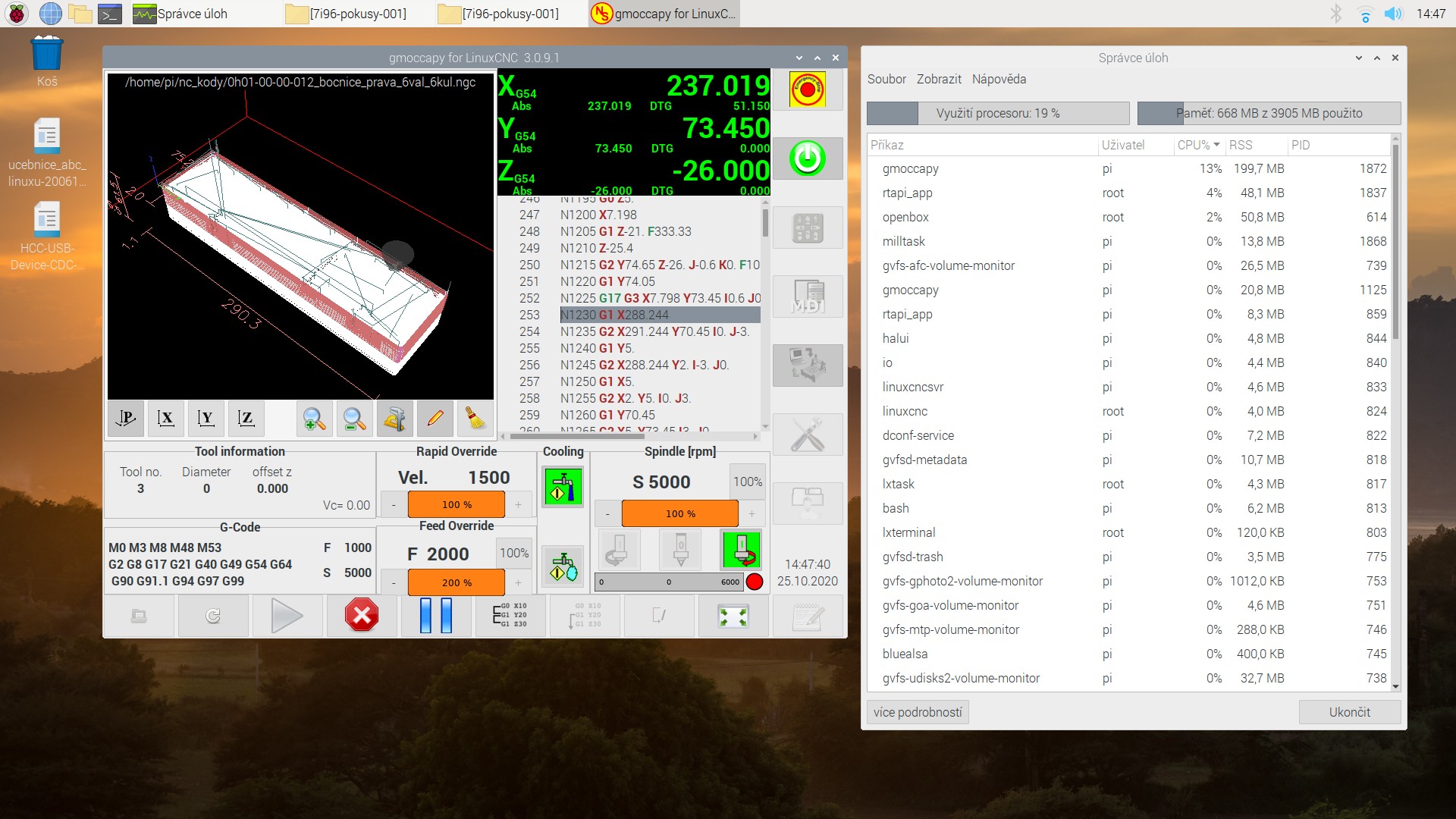Toggle dimensions display in preview
Viewport: 1456px width, 819px height.
point(394,419)
